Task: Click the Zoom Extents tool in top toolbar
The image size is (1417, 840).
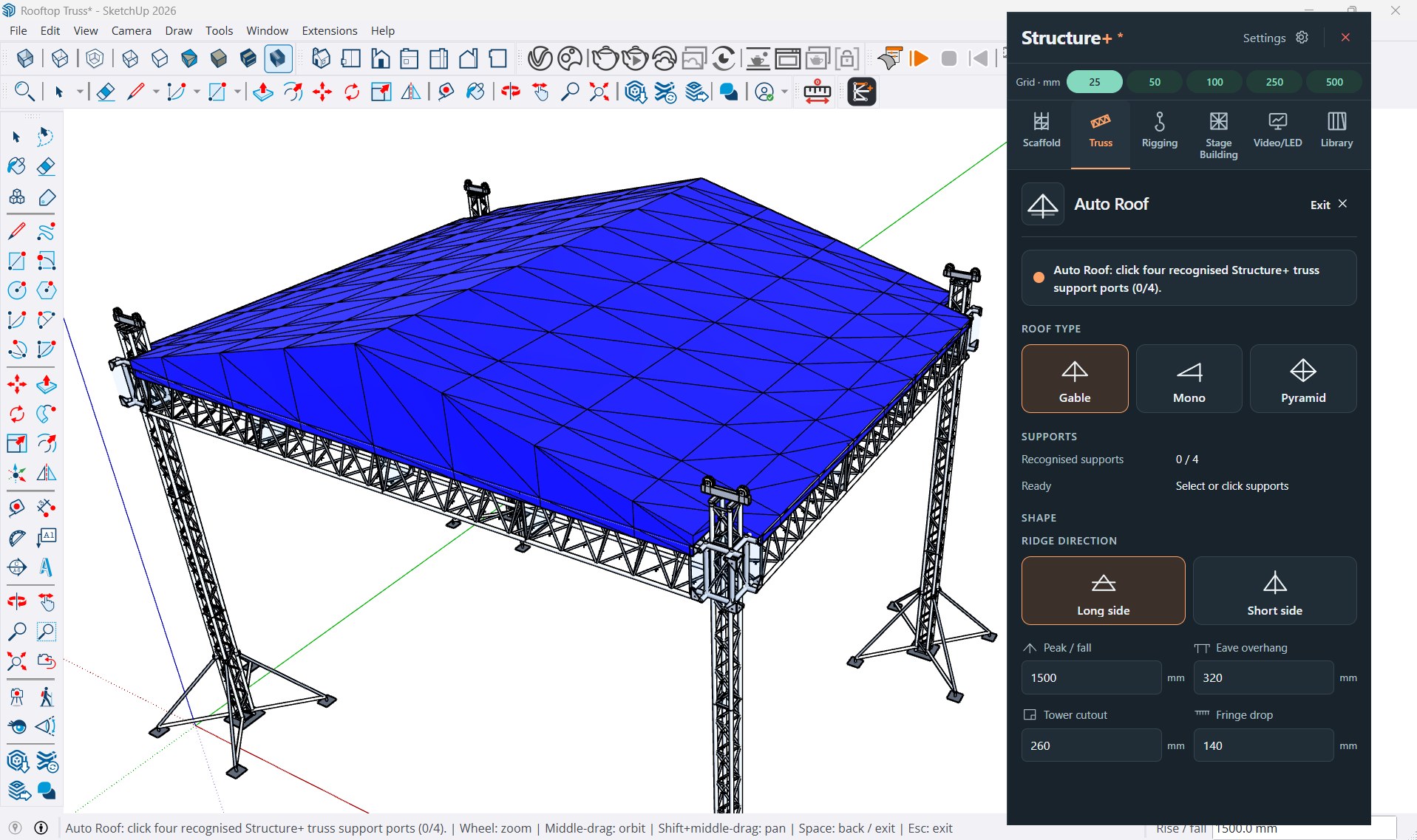Action: tap(599, 92)
